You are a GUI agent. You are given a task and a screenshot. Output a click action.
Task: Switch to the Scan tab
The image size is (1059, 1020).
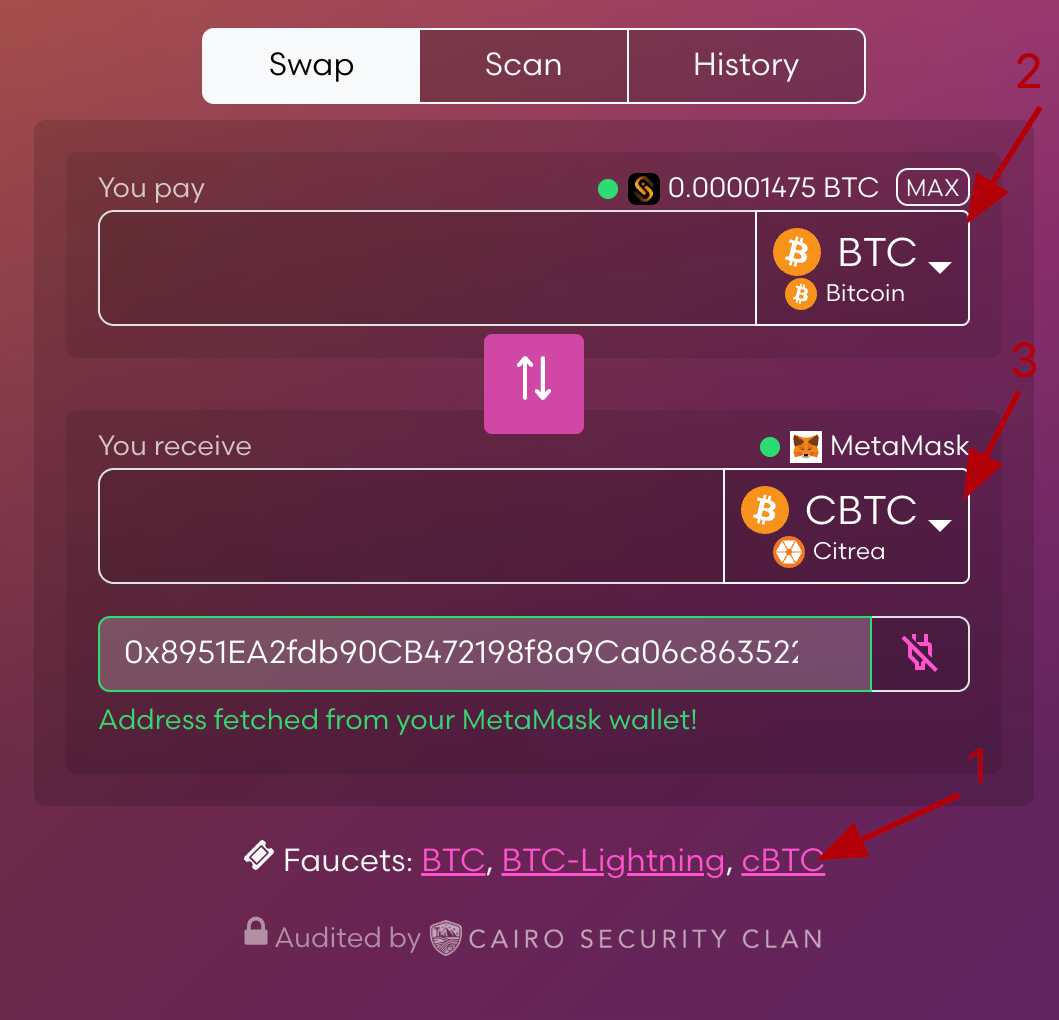[x=523, y=66]
